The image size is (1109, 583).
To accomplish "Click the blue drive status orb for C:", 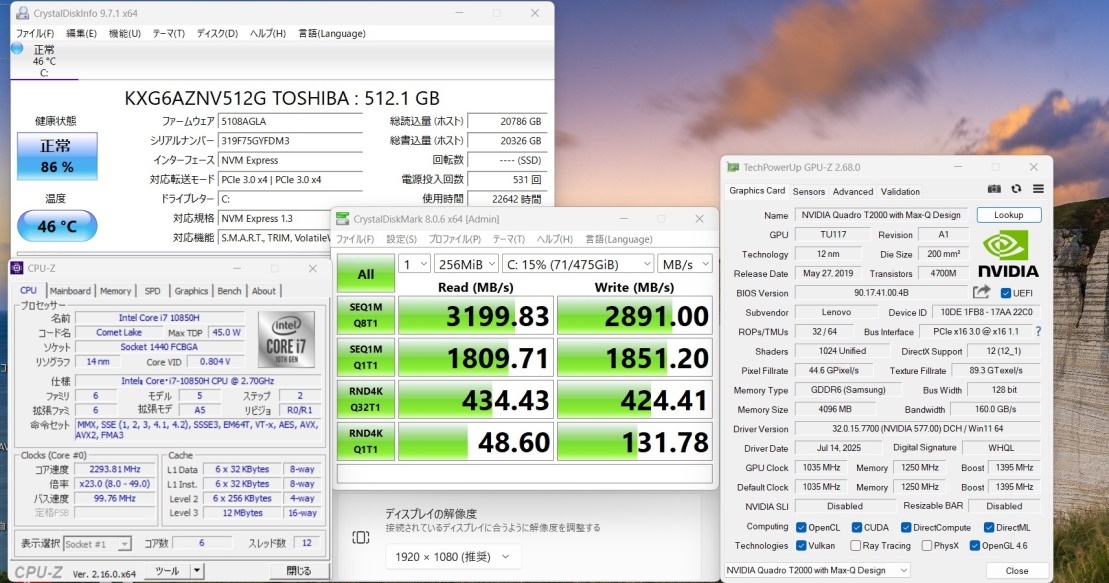I will click(x=17, y=48).
